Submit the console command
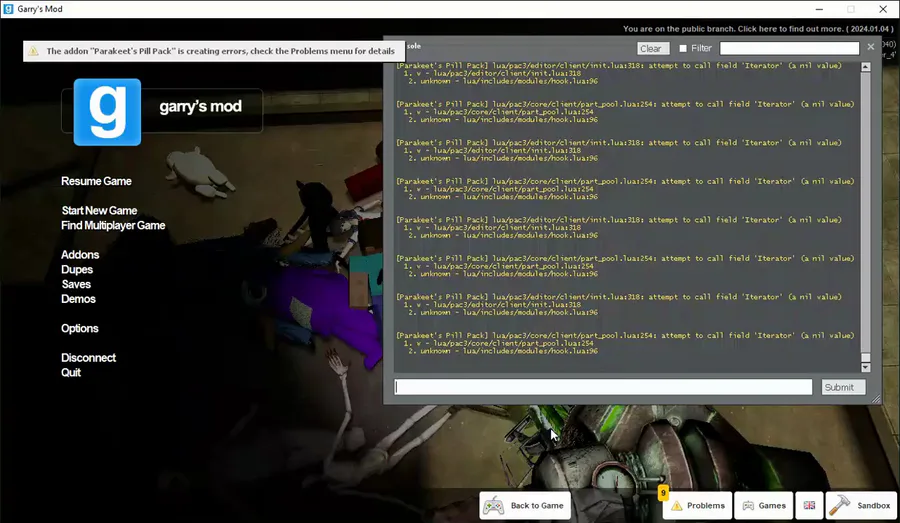Viewport: 900px width, 523px height. coord(843,387)
